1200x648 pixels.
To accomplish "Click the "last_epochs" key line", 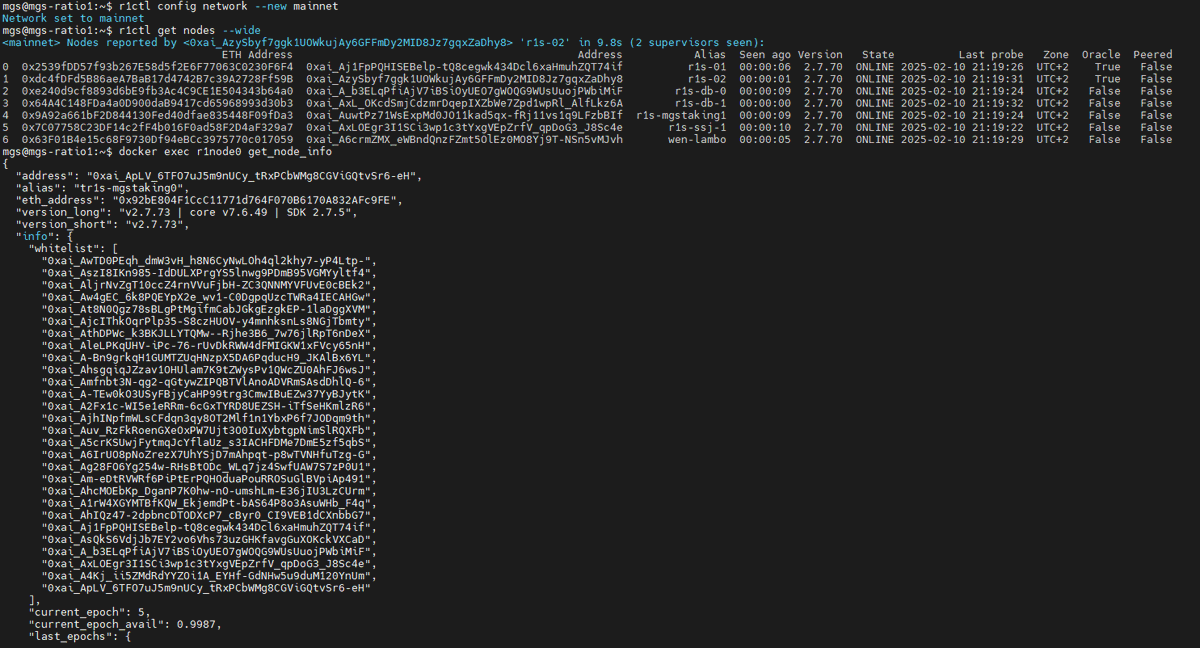I will [79, 635].
